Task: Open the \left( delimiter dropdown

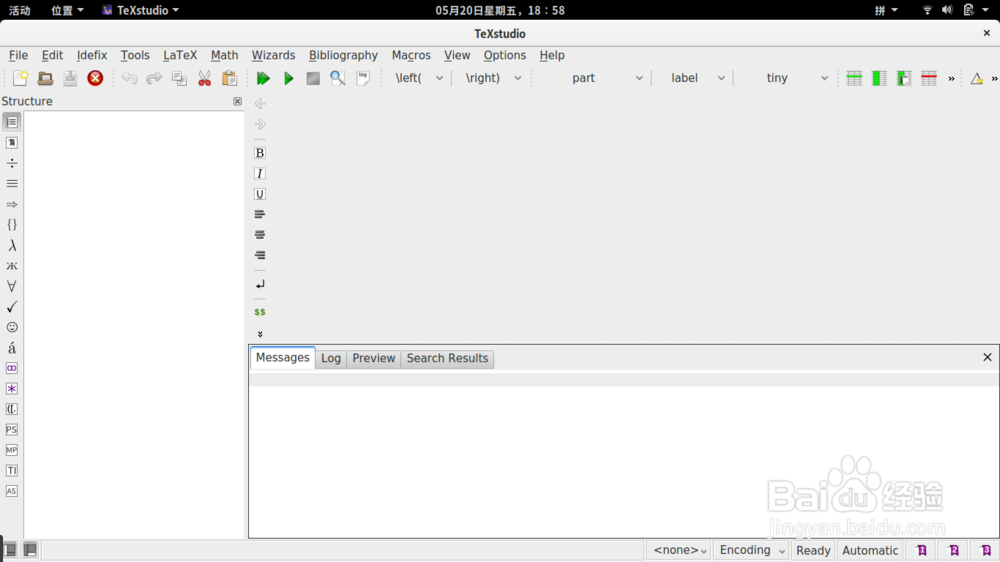Action: point(418,78)
